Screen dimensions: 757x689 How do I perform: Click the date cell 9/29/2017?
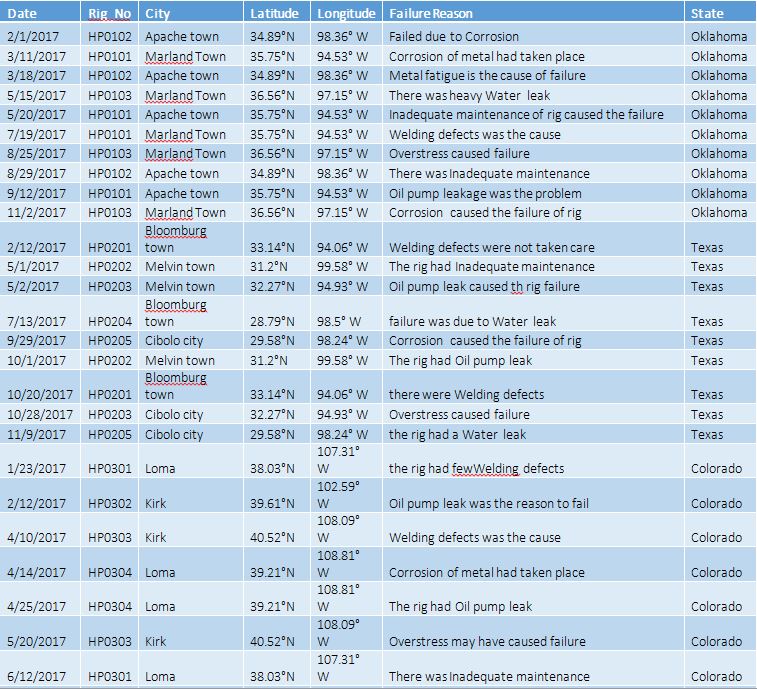[x=40, y=340]
